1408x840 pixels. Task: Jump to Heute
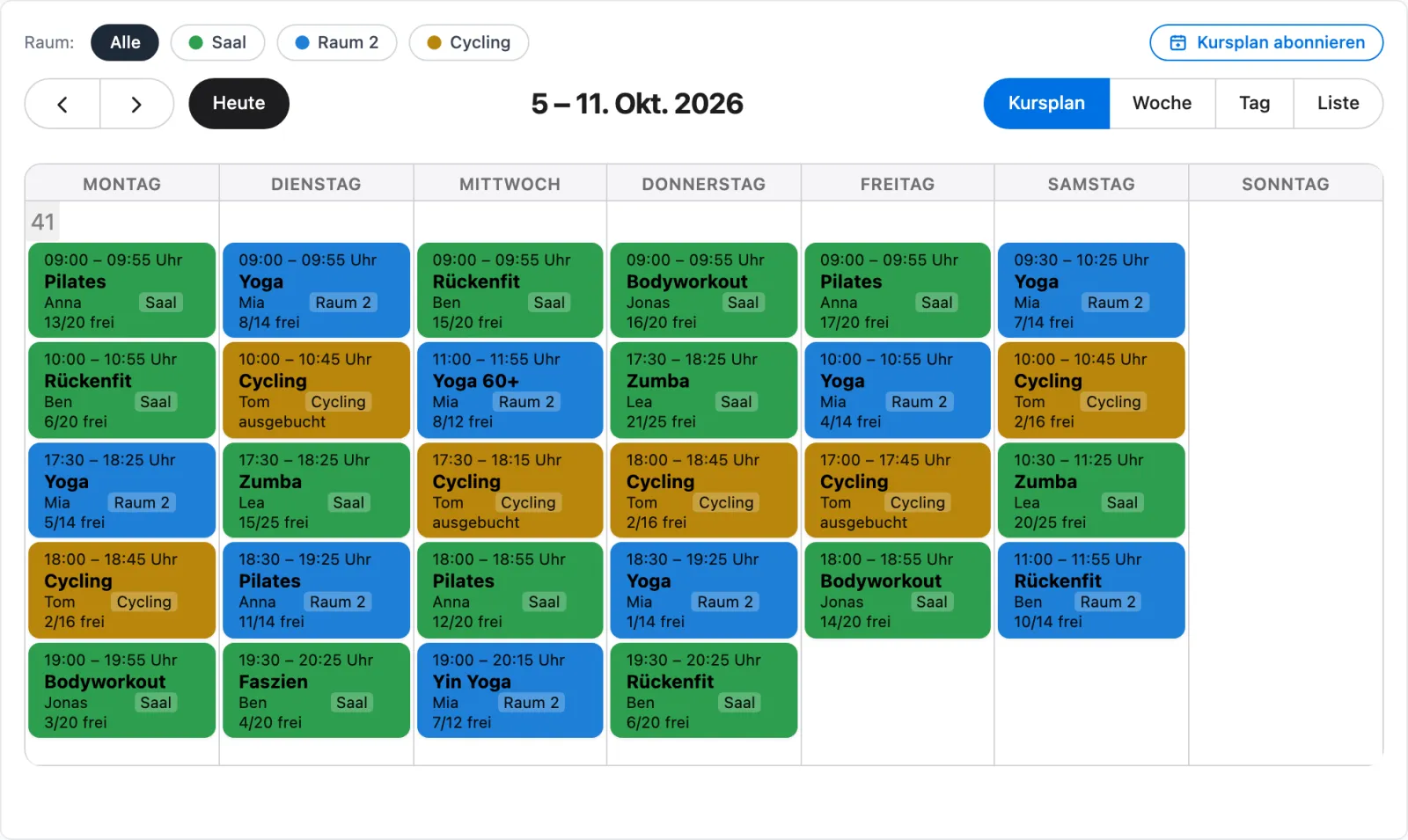[238, 104]
